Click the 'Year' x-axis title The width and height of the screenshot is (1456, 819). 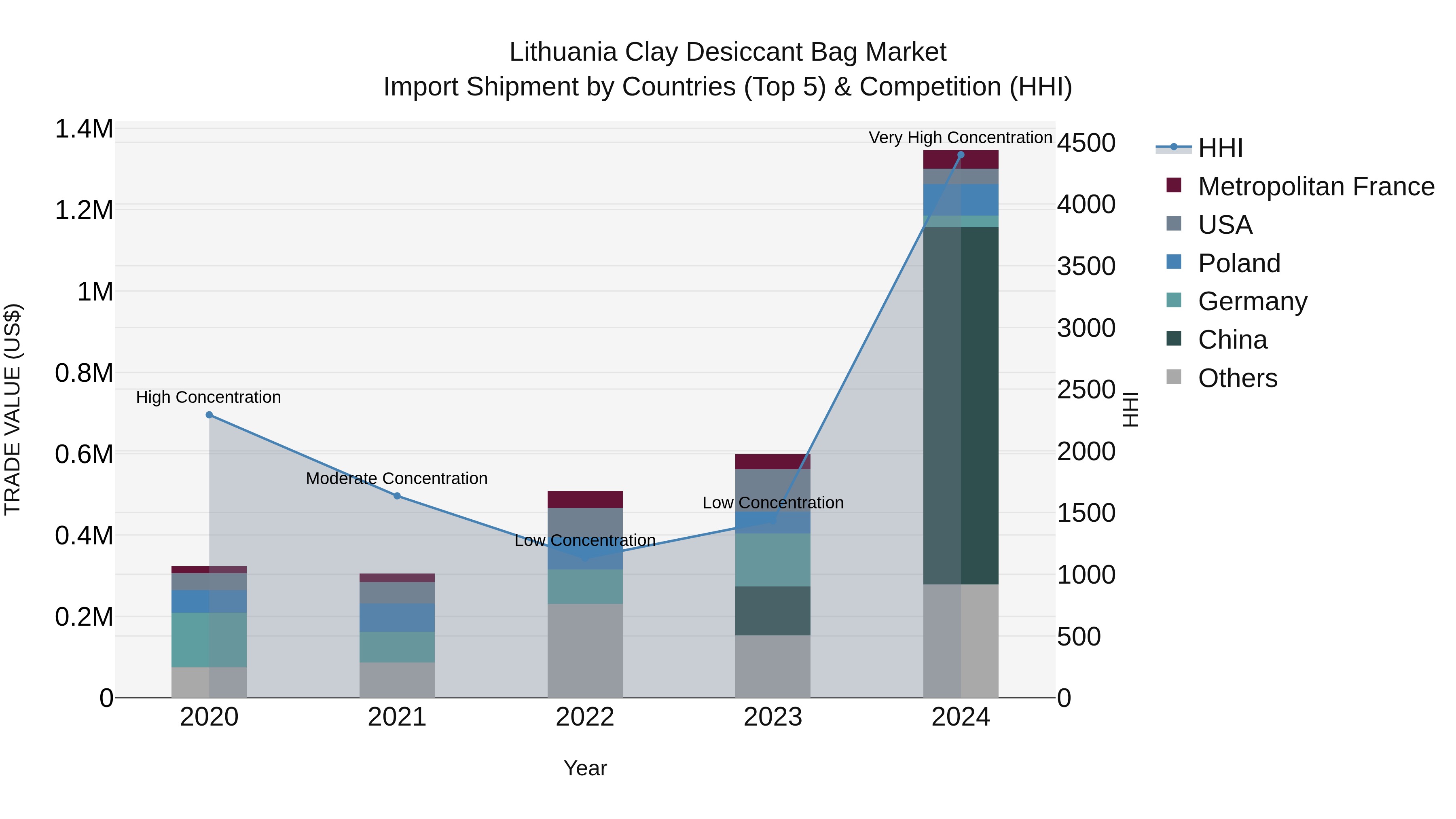(x=585, y=768)
